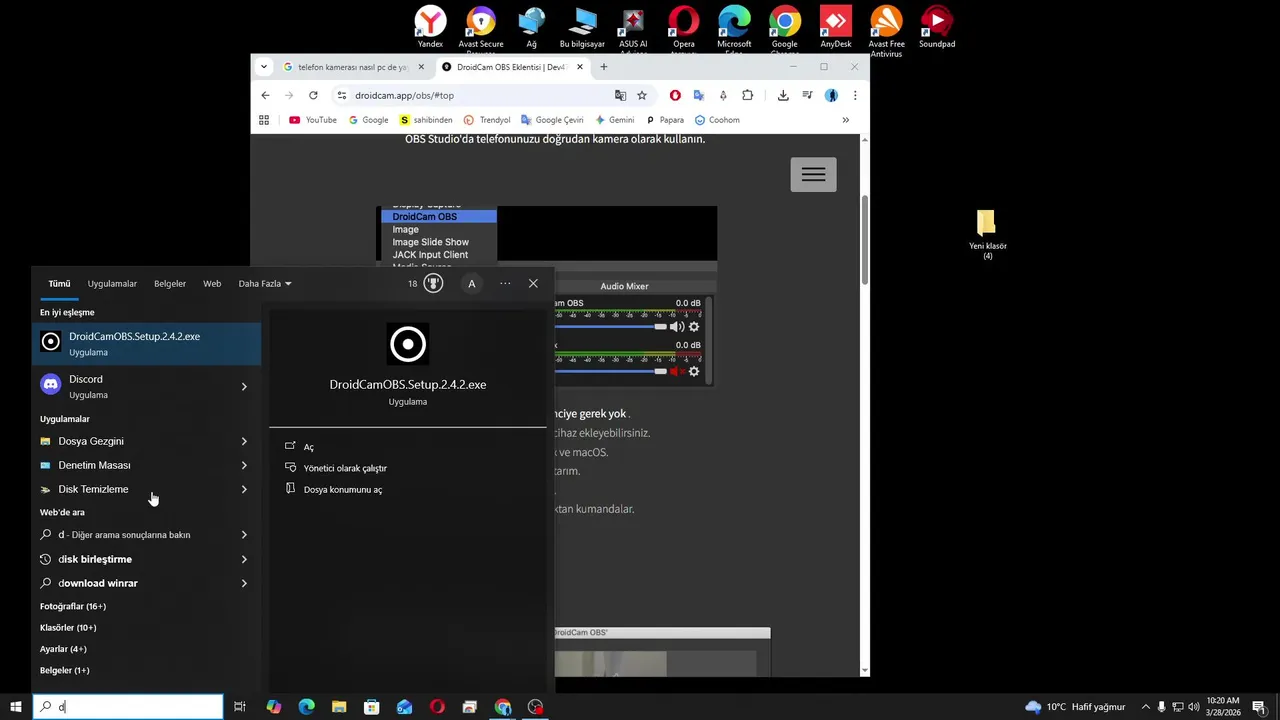The height and width of the screenshot is (720, 1280).
Task: Open the Belgeler (1+) results group
Action: coord(65,670)
